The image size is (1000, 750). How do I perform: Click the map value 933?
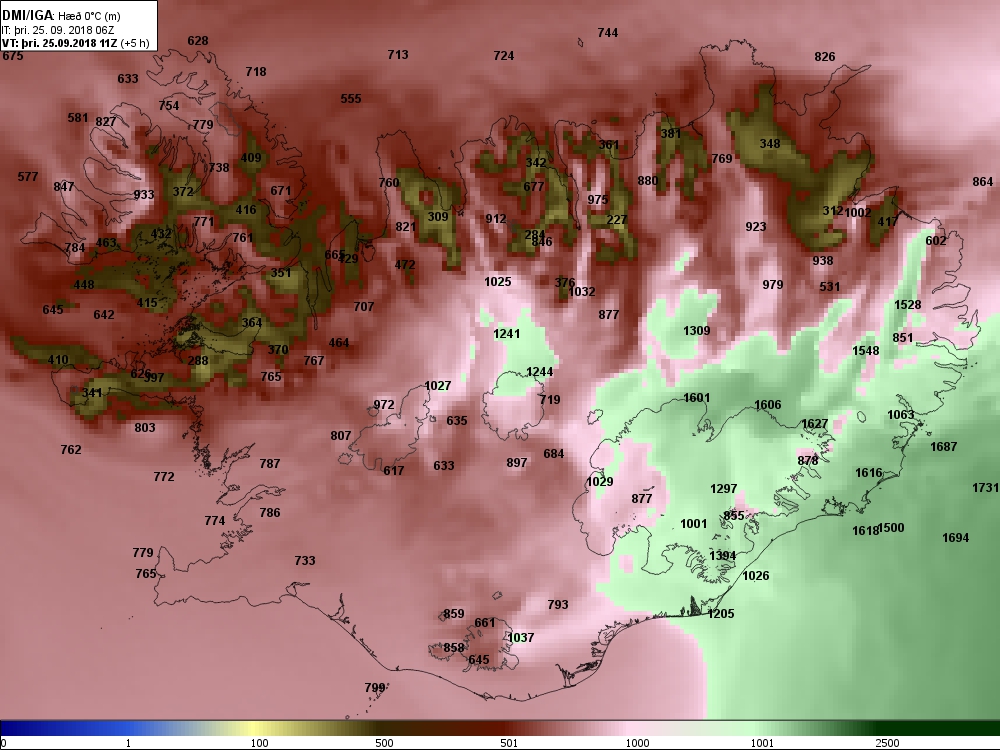144,195
